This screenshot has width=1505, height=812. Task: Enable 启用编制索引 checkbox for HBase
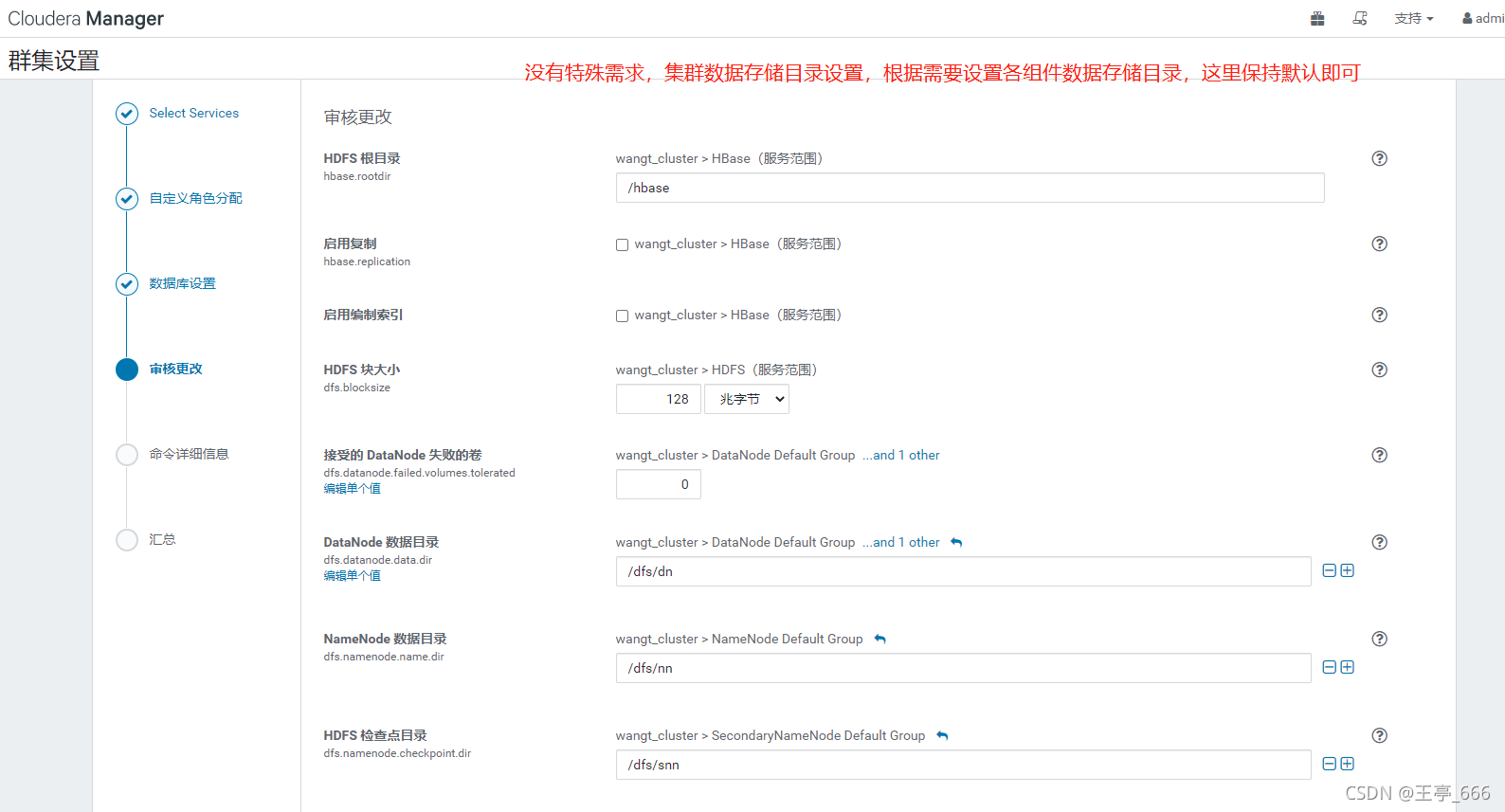[622, 316]
